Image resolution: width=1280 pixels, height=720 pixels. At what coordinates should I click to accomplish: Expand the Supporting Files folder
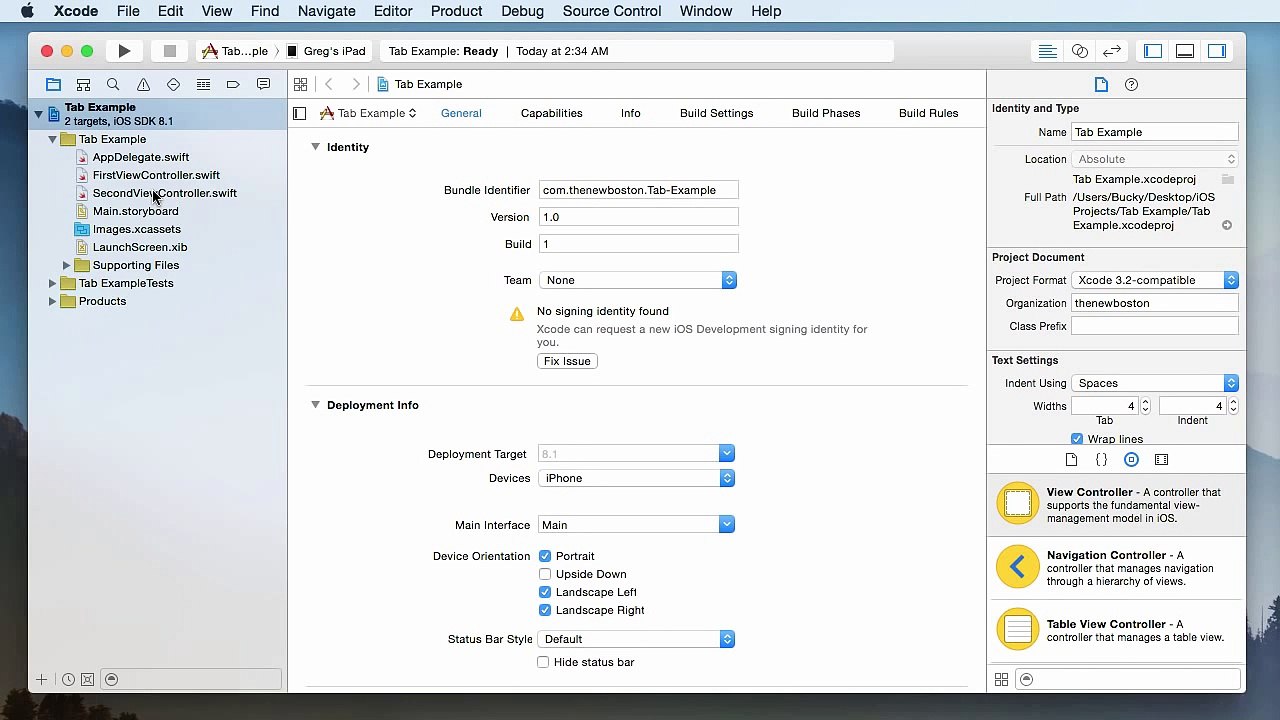66,265
